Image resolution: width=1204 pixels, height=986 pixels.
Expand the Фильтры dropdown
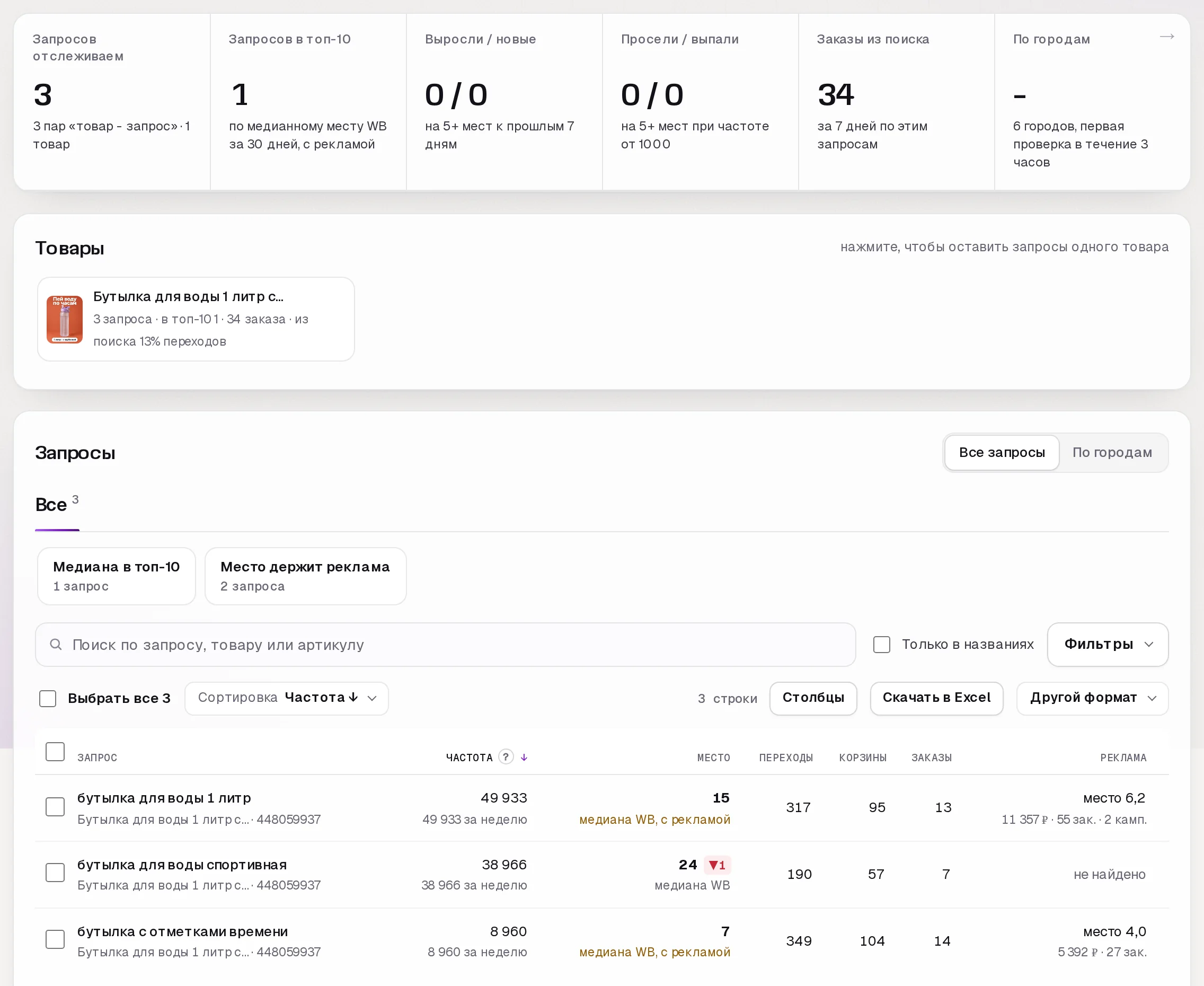1108,644
